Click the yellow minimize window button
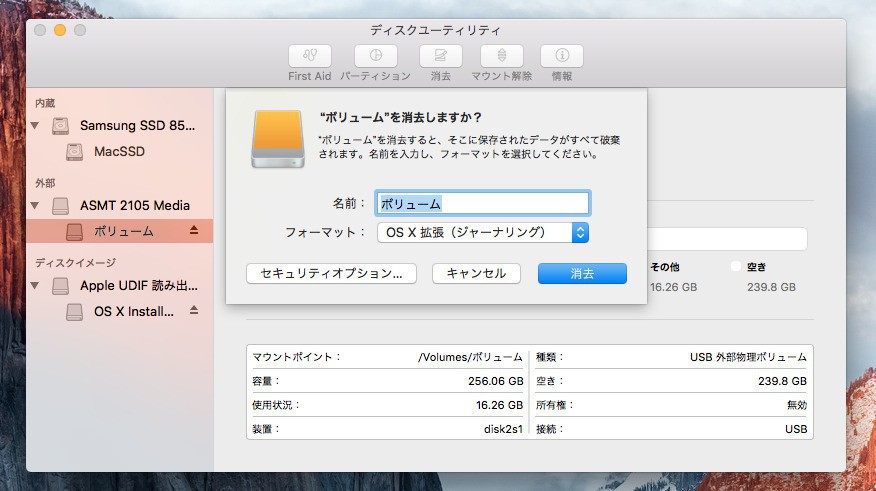 tap(60, 30)
